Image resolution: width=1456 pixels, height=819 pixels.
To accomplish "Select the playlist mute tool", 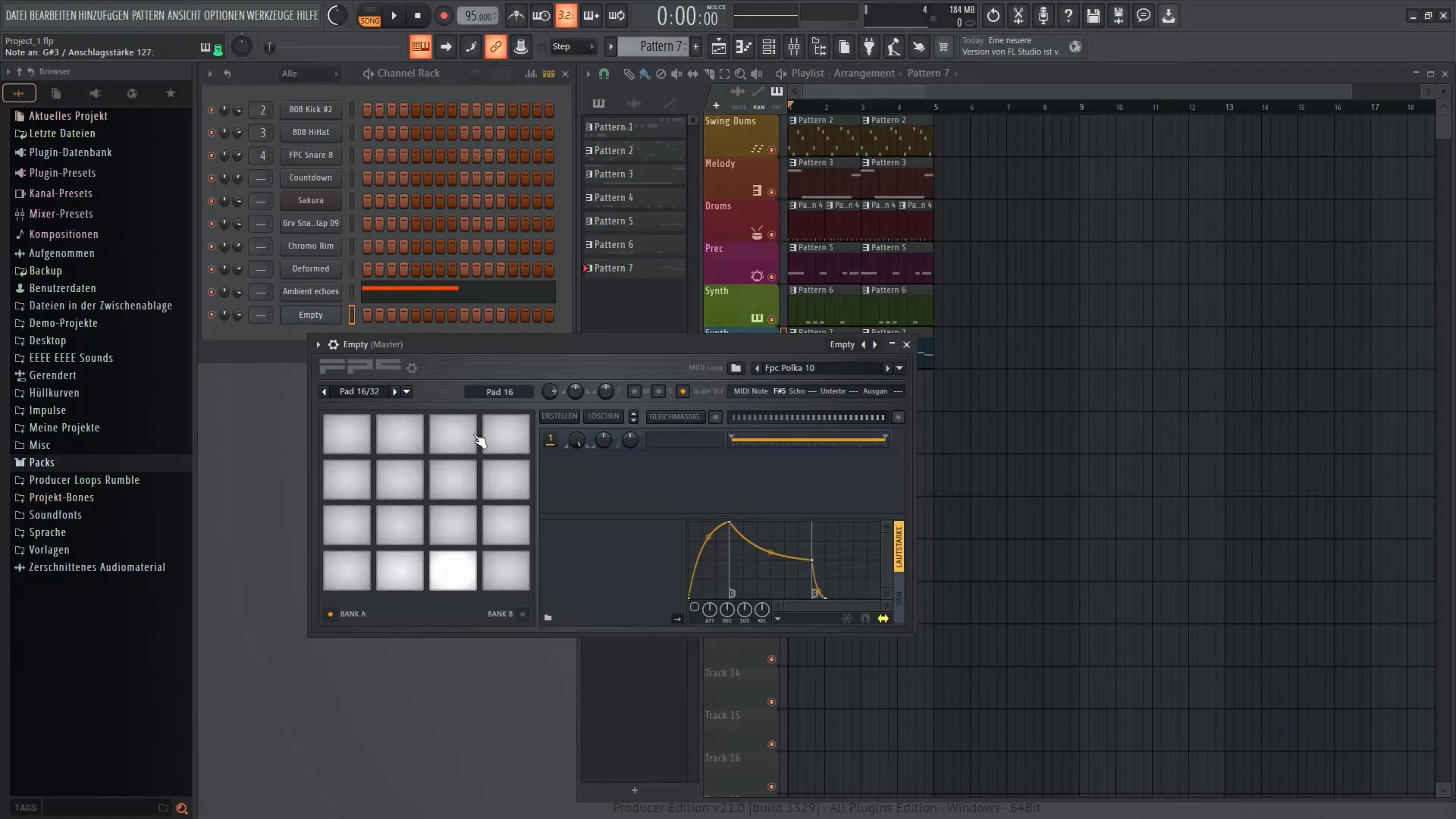I will pyautogui.click(x=676, y=74).
